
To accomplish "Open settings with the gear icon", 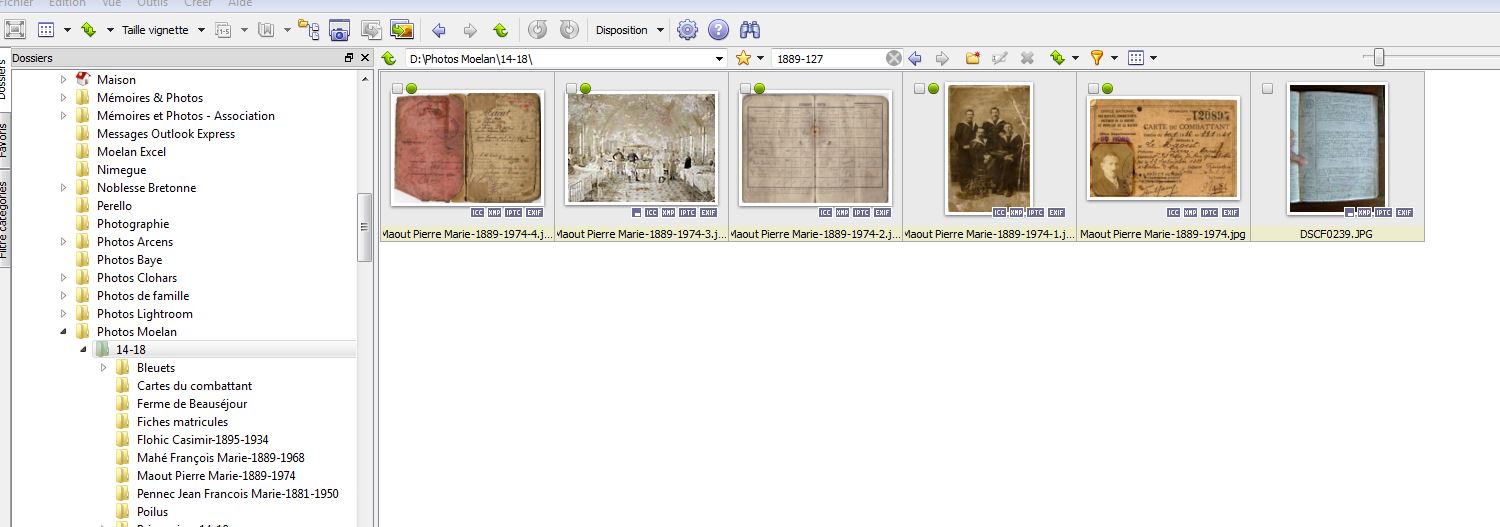I will (x=687, y=30).
